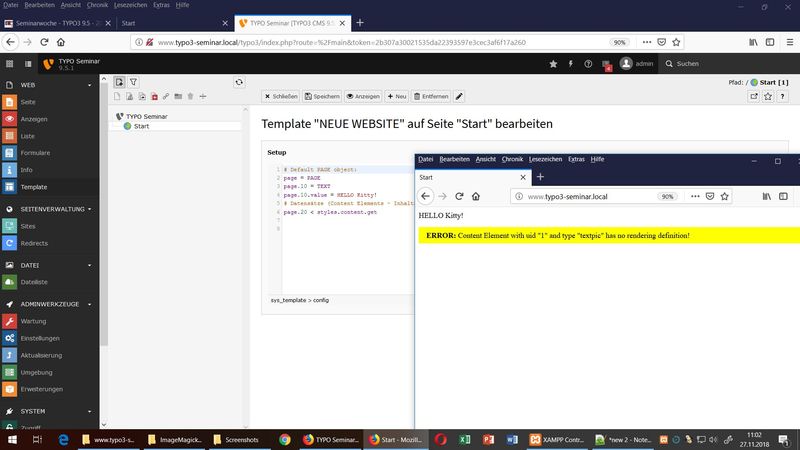Open the Einstellungen admin tool
Image resolution: width=800 pixels, height=450 pixels.
pos(40,338)
